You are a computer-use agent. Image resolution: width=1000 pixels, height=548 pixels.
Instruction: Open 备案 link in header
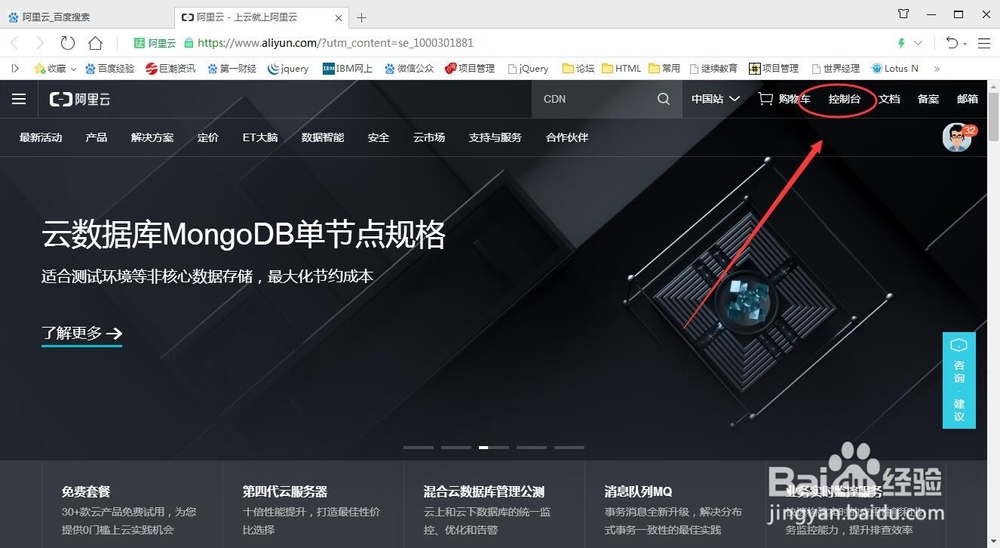click(928, 99)
